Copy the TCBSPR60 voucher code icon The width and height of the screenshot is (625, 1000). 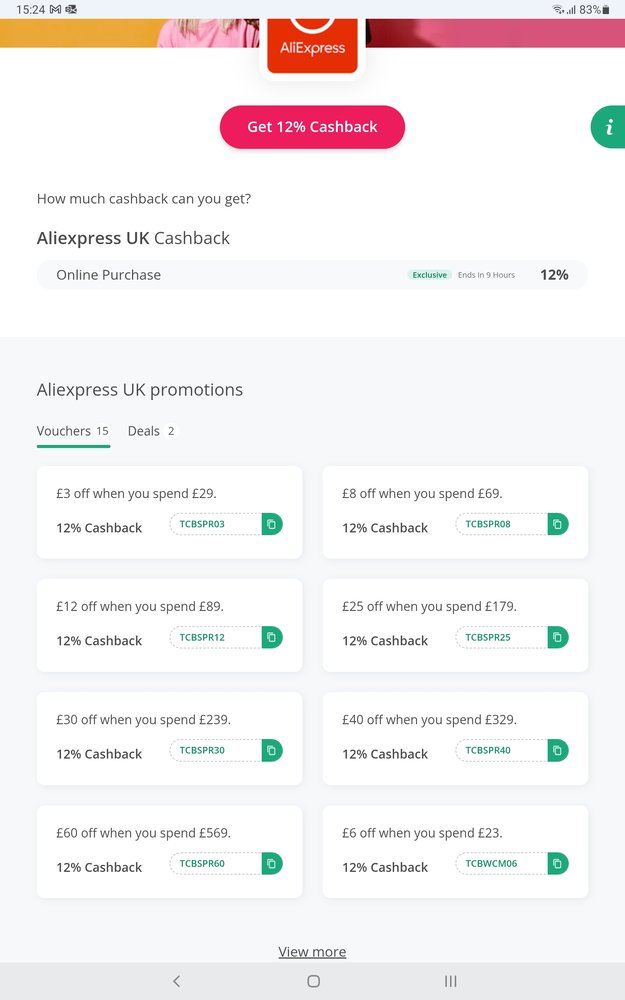272,863
